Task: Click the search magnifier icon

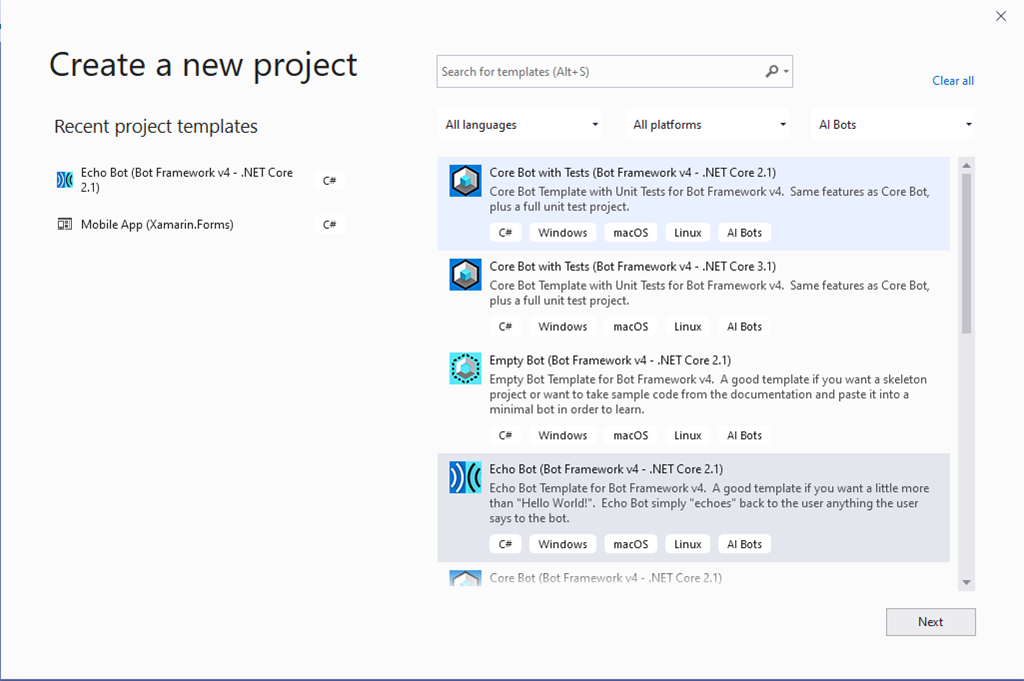Action: (771, 71)
